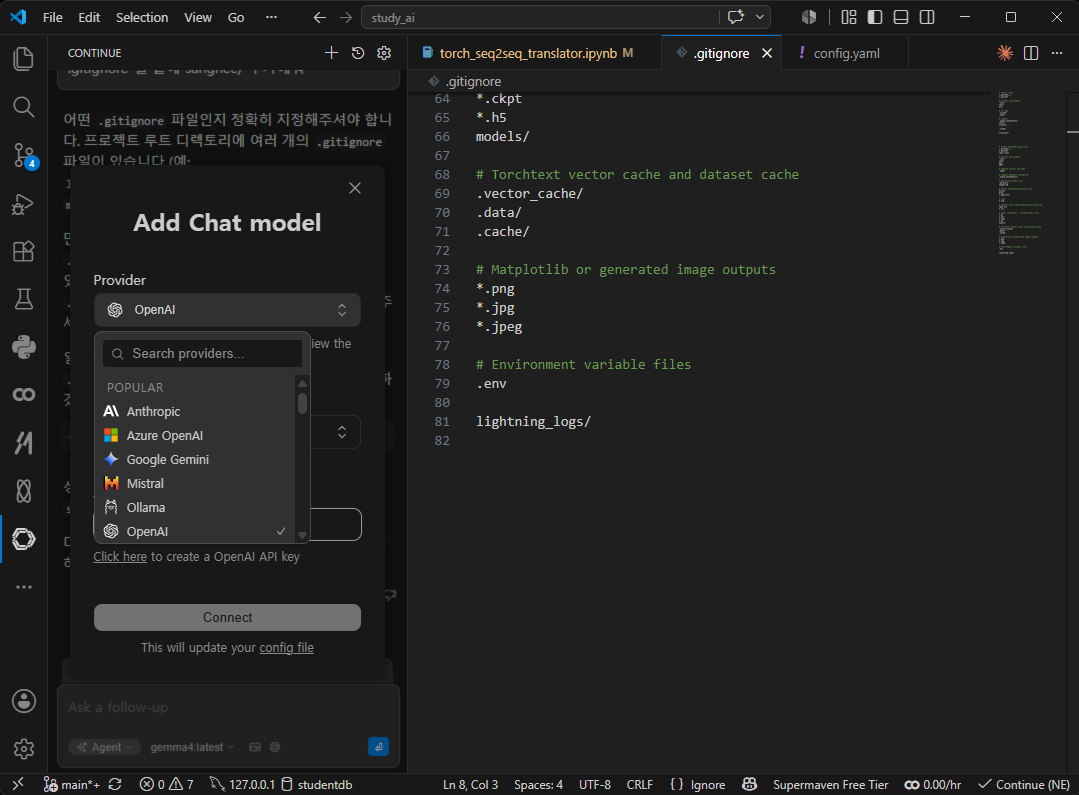Click the Search providers field
Viewport: 1079px width, 795px height.
pos(202,354)
